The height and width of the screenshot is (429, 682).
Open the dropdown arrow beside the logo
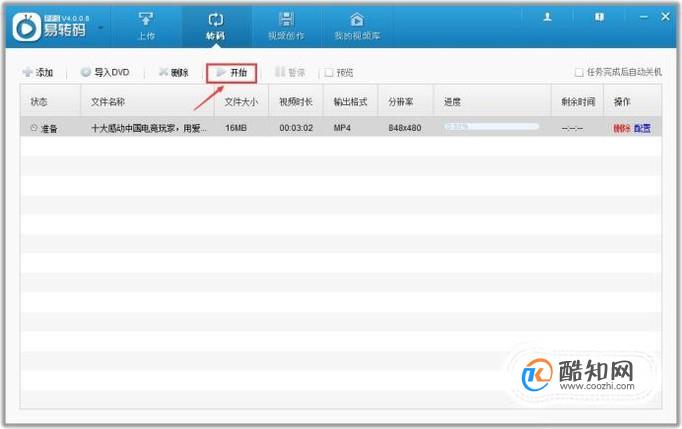pyautogui.click(x=101, y=28)
